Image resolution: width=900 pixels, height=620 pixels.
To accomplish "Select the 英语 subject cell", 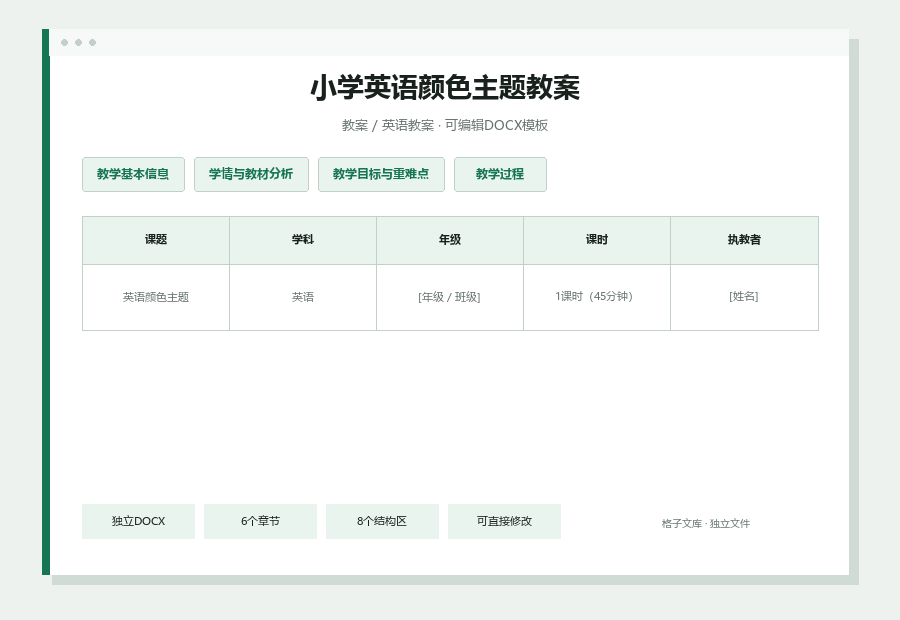I will click(x=303, y=297).
